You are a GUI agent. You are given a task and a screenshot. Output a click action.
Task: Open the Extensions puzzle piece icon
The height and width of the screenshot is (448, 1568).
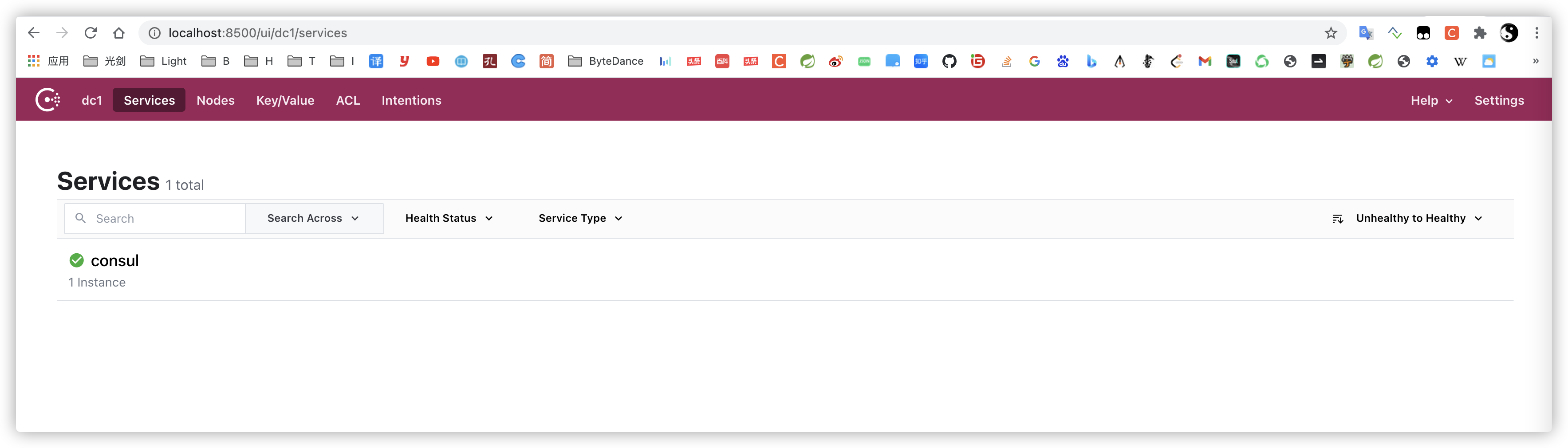pyautogui.click(x=1480, y=33)
